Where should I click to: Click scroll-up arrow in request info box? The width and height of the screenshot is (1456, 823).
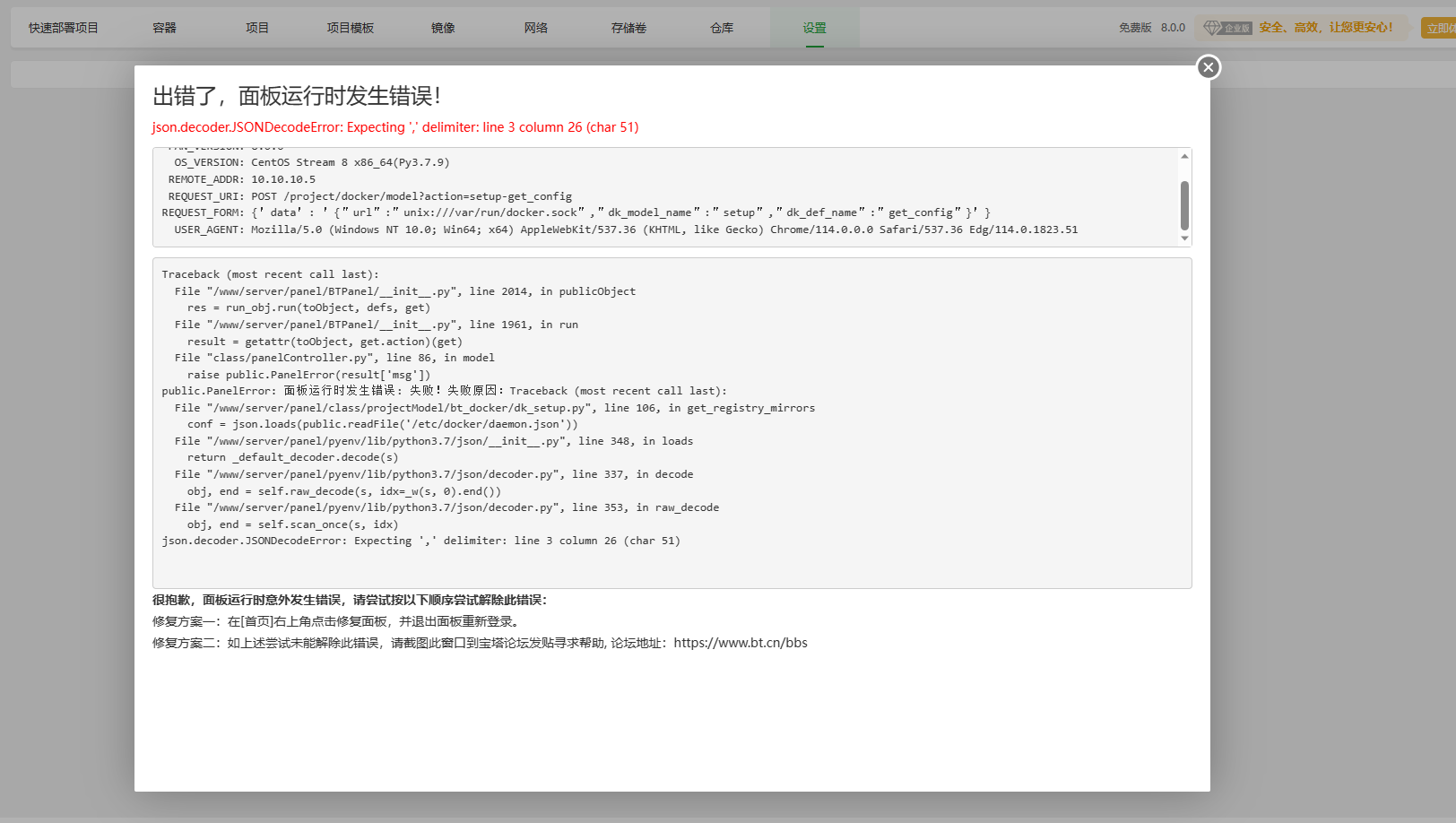pos(1184,156)
